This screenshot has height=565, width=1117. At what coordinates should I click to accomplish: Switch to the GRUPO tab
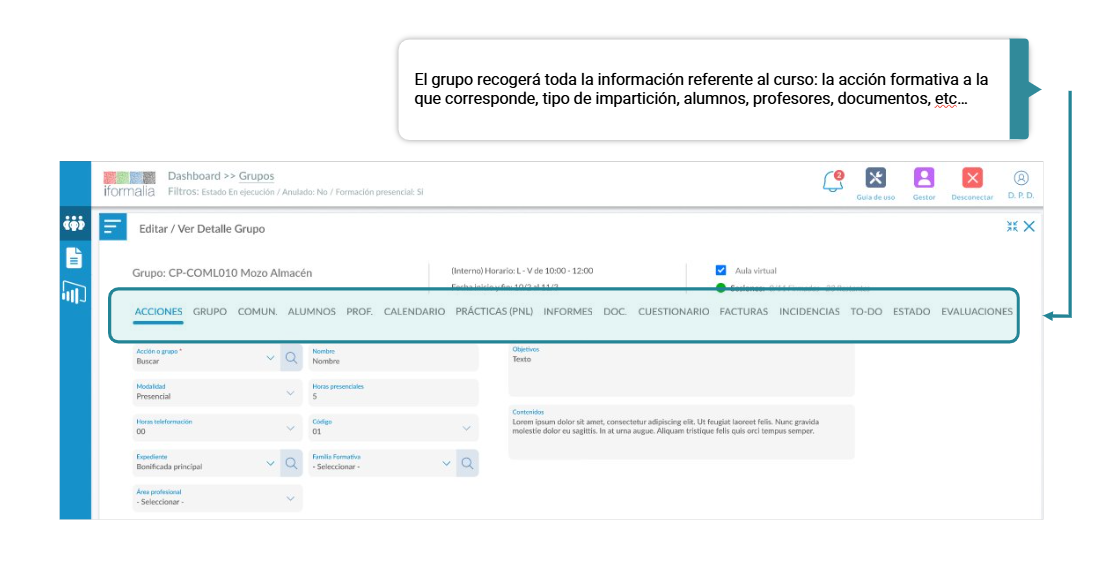(x=209, y=311)
